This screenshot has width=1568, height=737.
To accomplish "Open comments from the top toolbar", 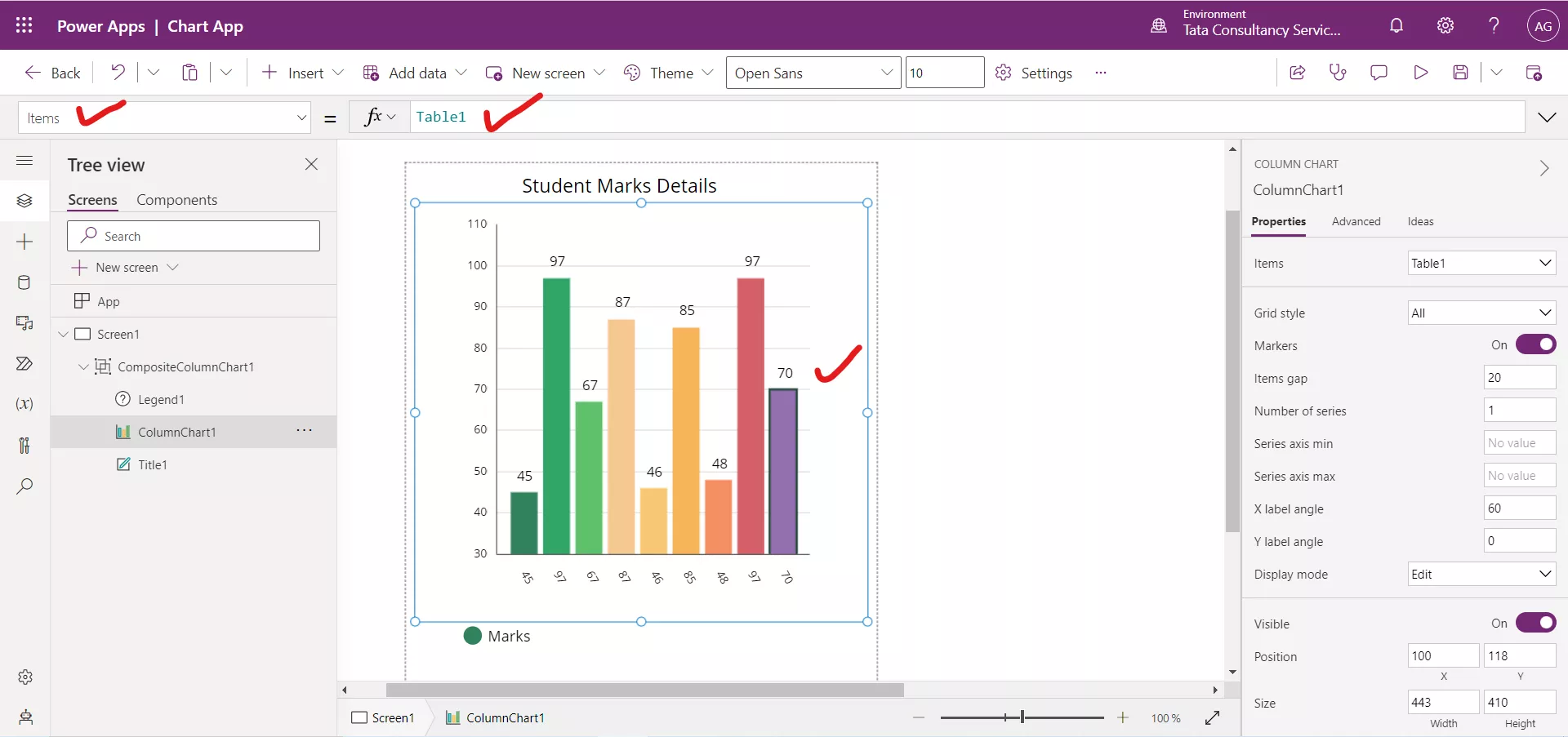I will click(x=1379, y=72).
